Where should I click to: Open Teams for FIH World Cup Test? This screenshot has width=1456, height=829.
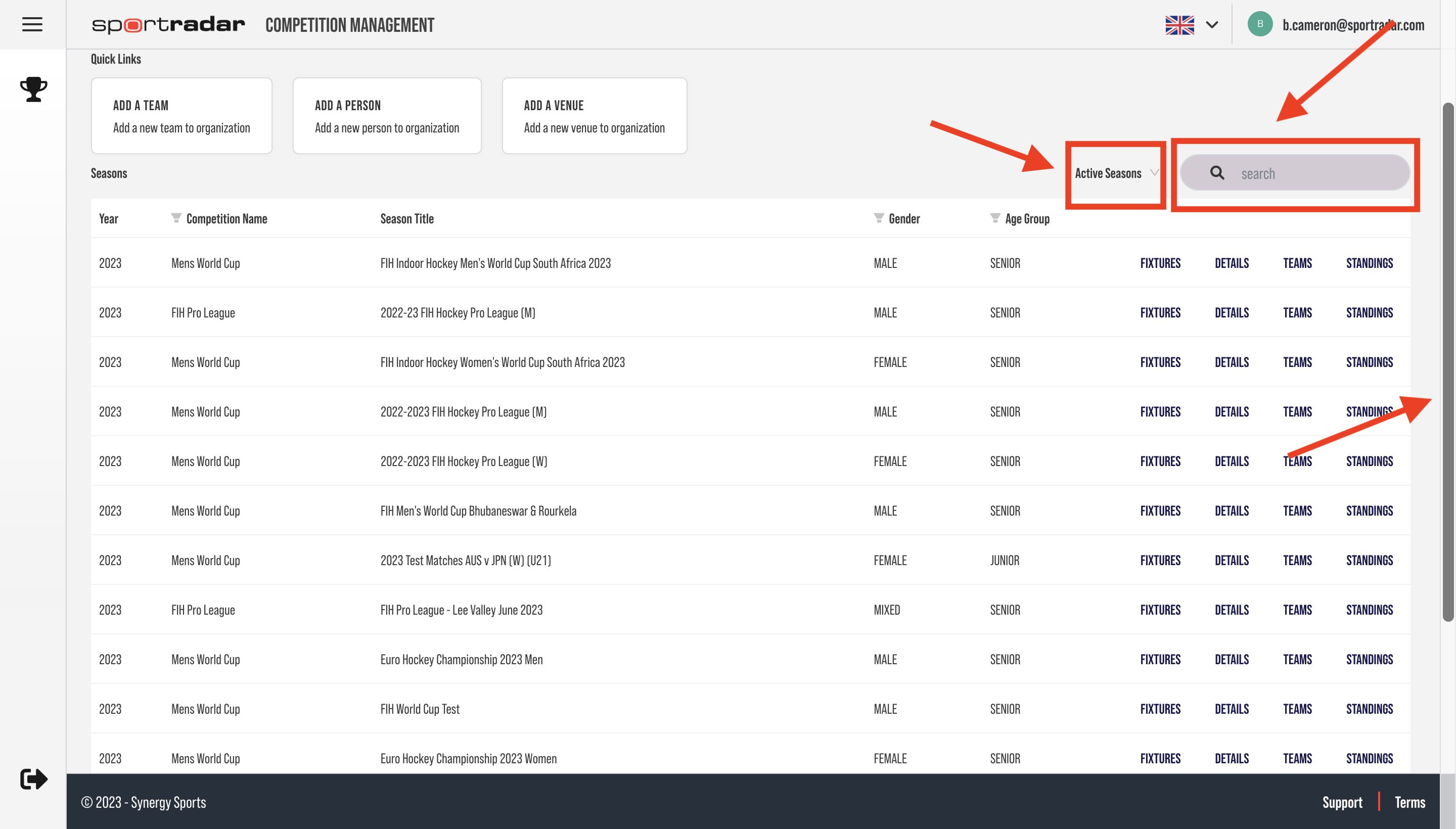click(1297, 709)
